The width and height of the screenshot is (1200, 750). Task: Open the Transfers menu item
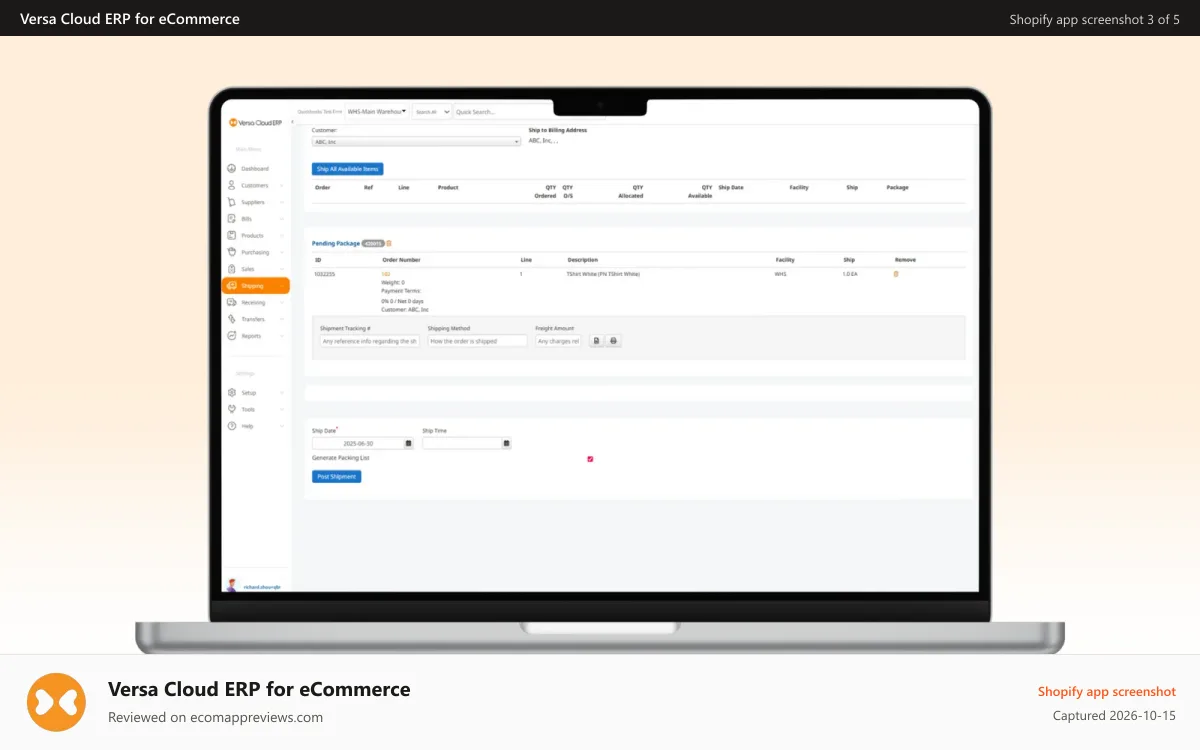pos(255,319)
